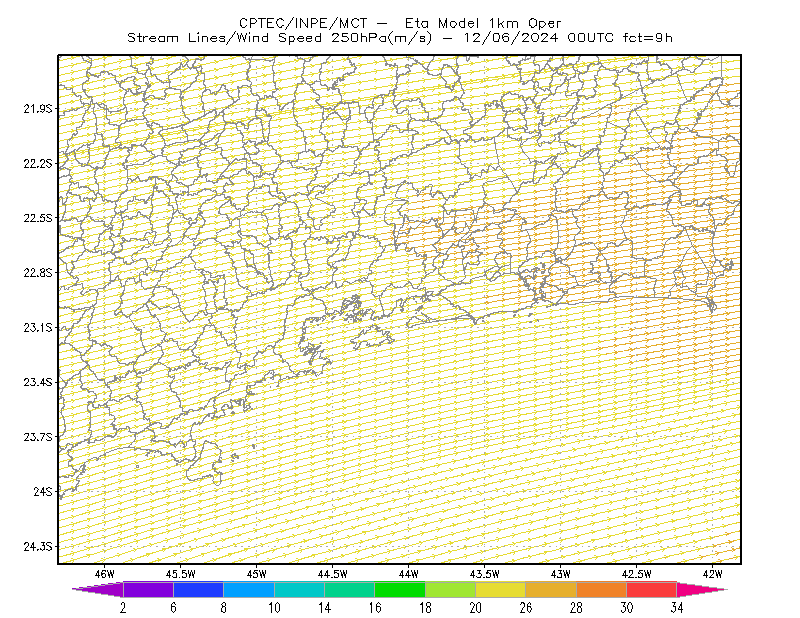
Task: Click the bright green swatch between 16 and 18
Action: pos(400,589)
